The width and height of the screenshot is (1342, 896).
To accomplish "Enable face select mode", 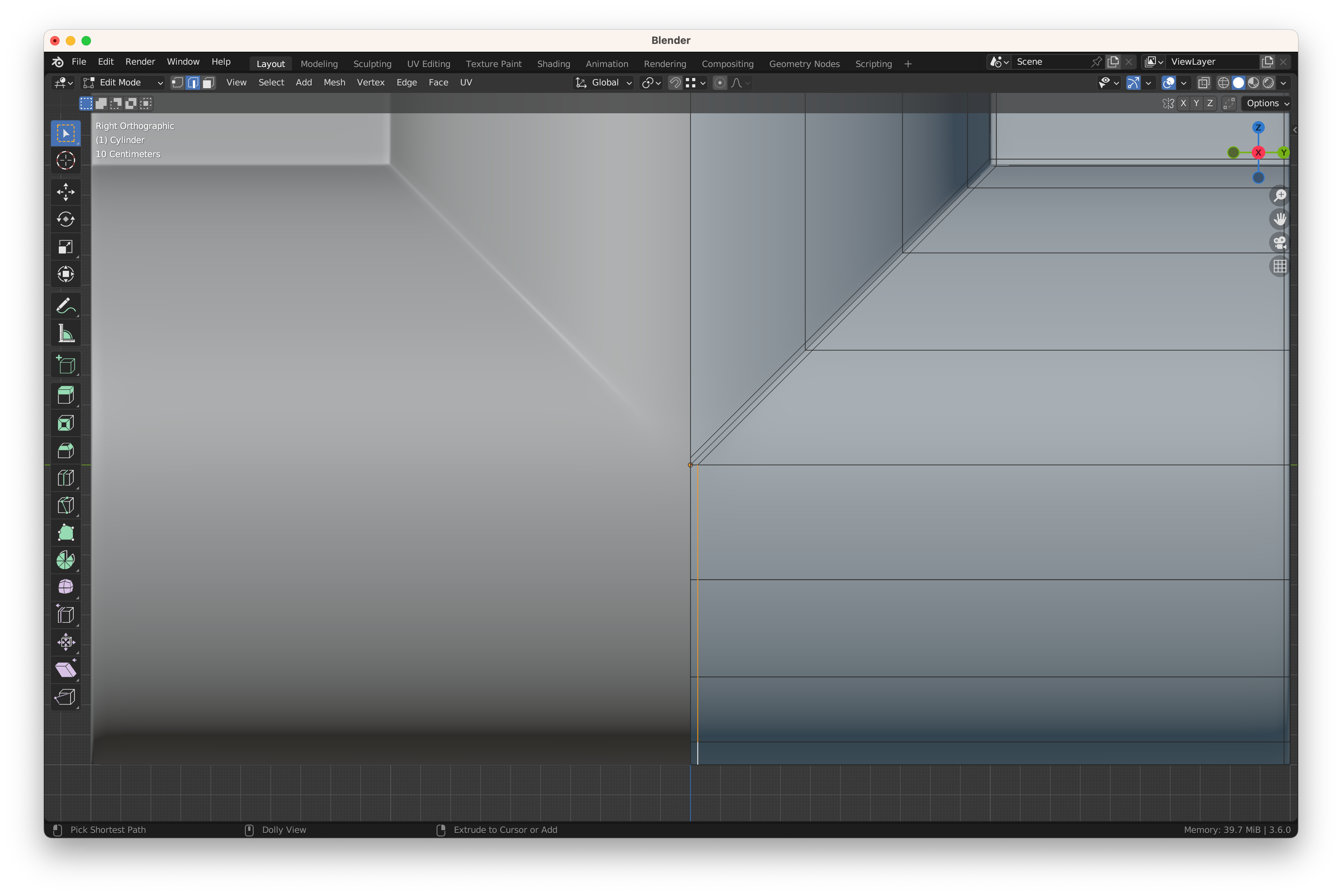I will 209,83.
